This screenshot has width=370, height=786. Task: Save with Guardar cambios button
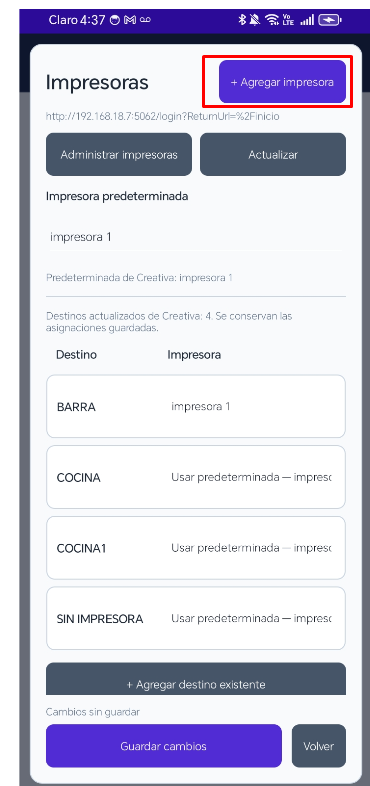(x=163, y=746)
